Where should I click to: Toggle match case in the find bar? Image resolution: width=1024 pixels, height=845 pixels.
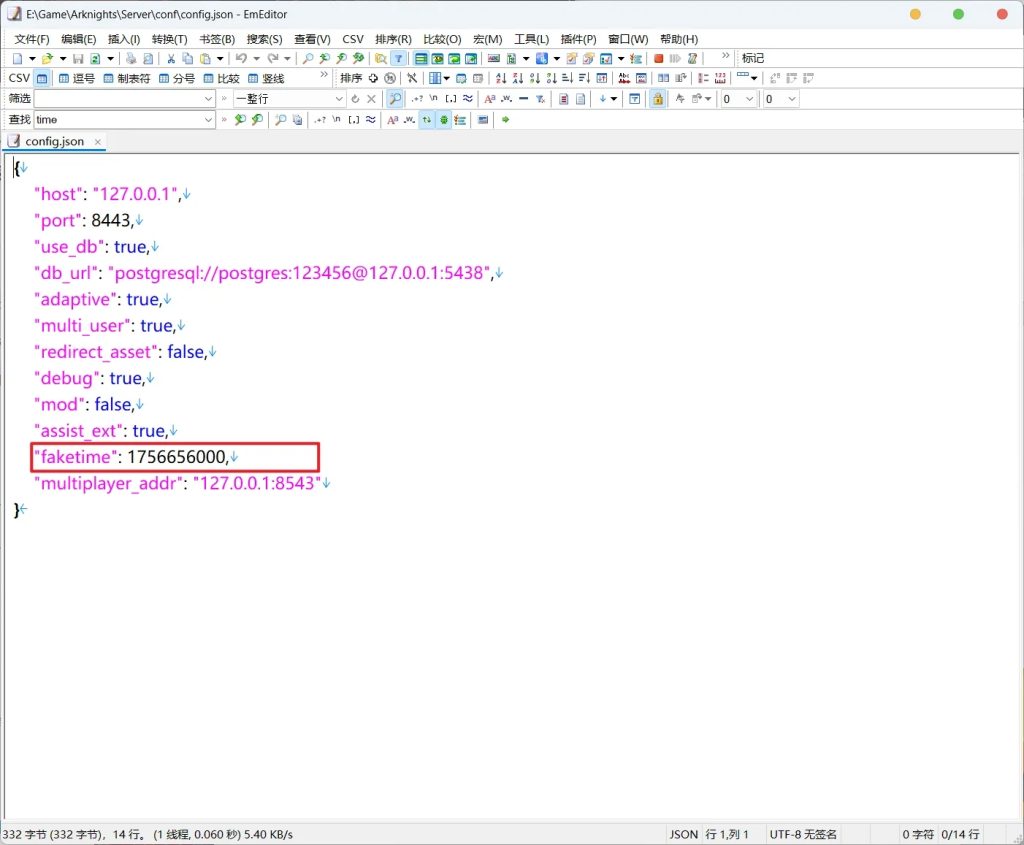click(392, 120)
